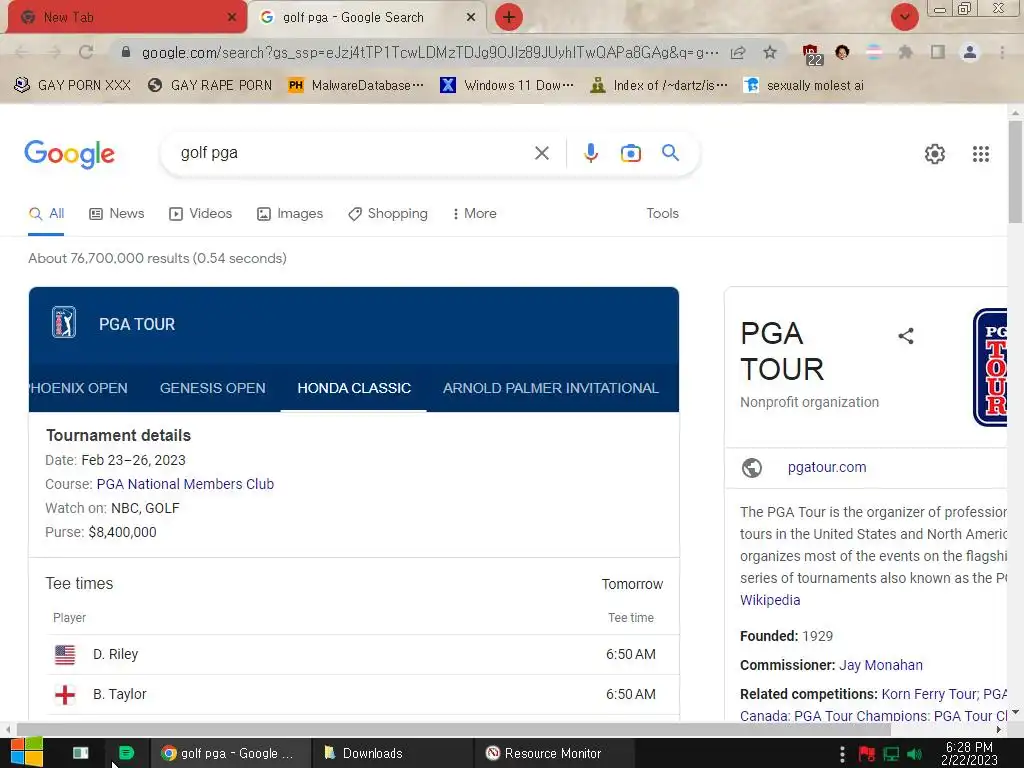Open the taskbar clock and date
Viewport: 1024px width, 768px height.
[x=969, y=754]
